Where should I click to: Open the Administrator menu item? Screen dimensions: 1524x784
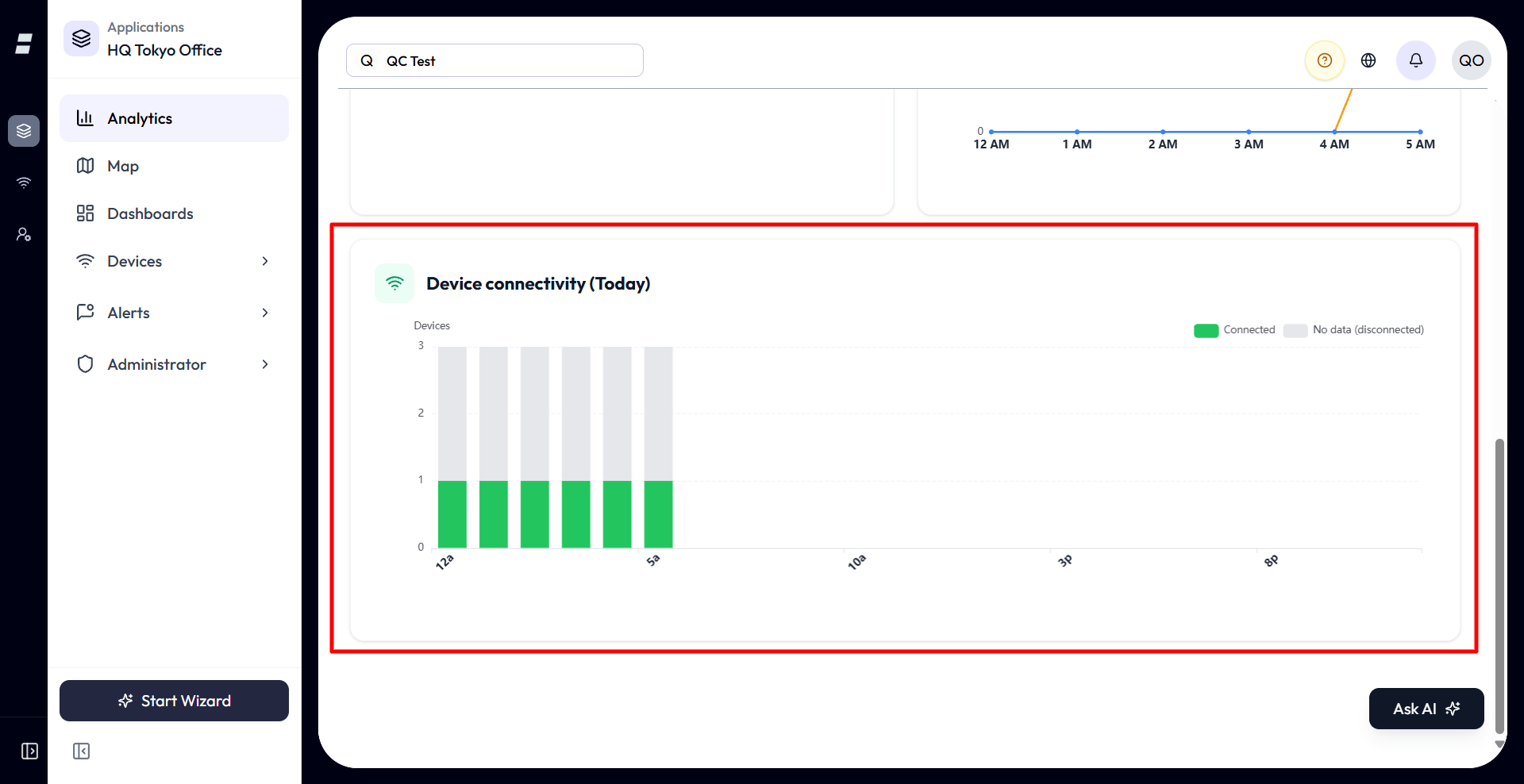pyautogui.click(x=174, y=364)
